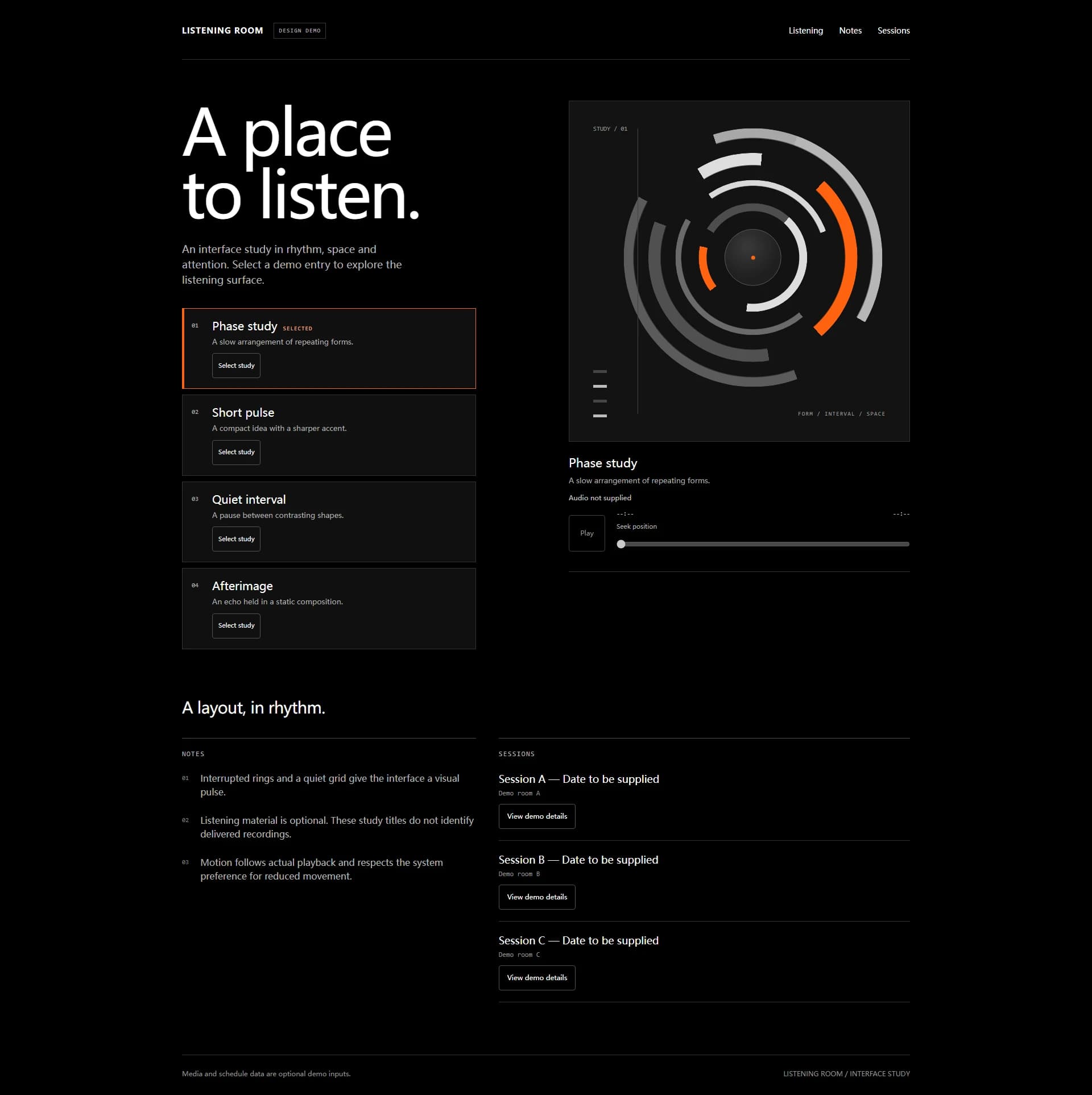Click the orange 'SELECTED' label
Screen dimensions: 1092x1095
(x=297, y=329)
